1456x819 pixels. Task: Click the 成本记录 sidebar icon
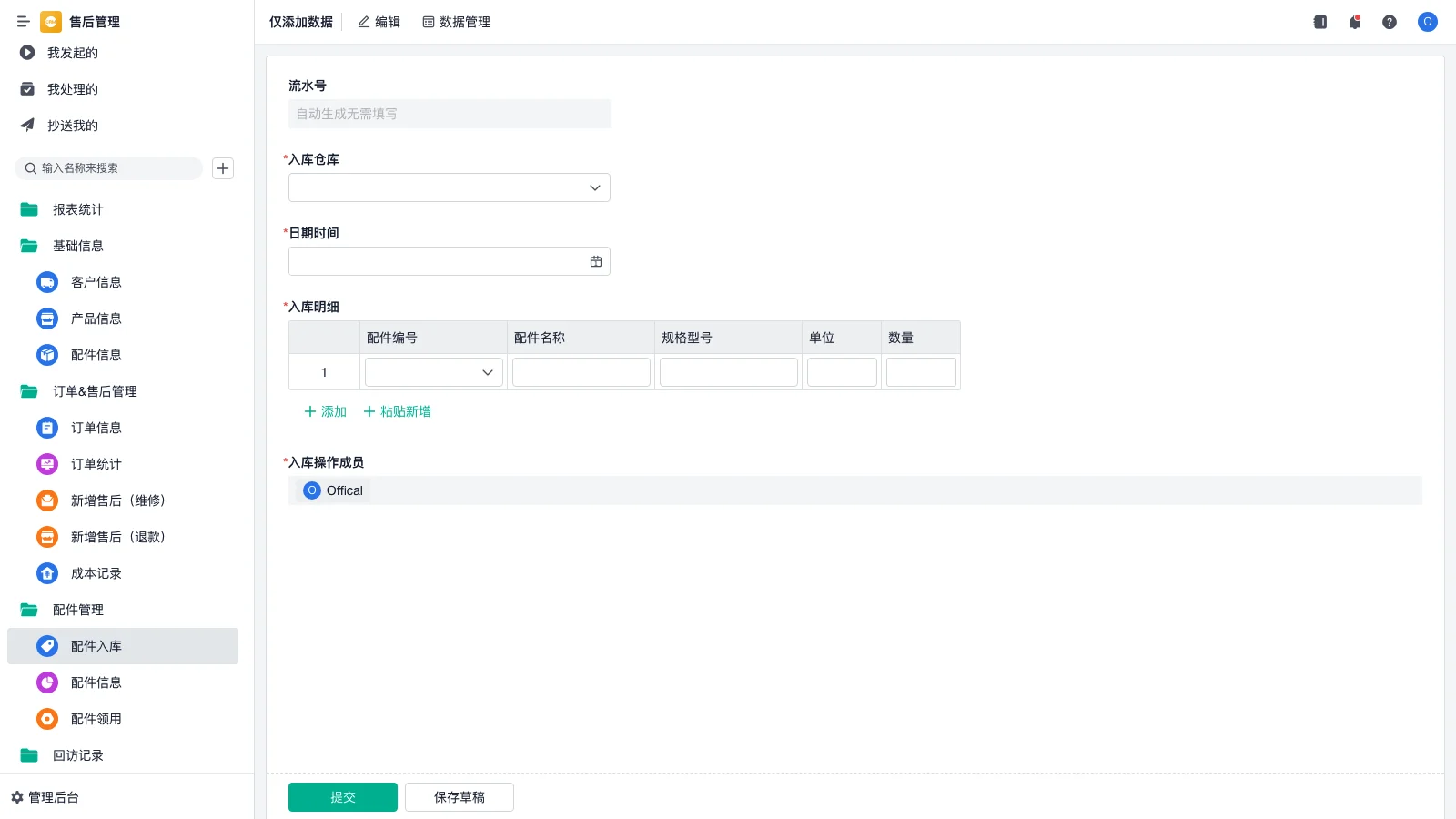[x=46, y=573]
